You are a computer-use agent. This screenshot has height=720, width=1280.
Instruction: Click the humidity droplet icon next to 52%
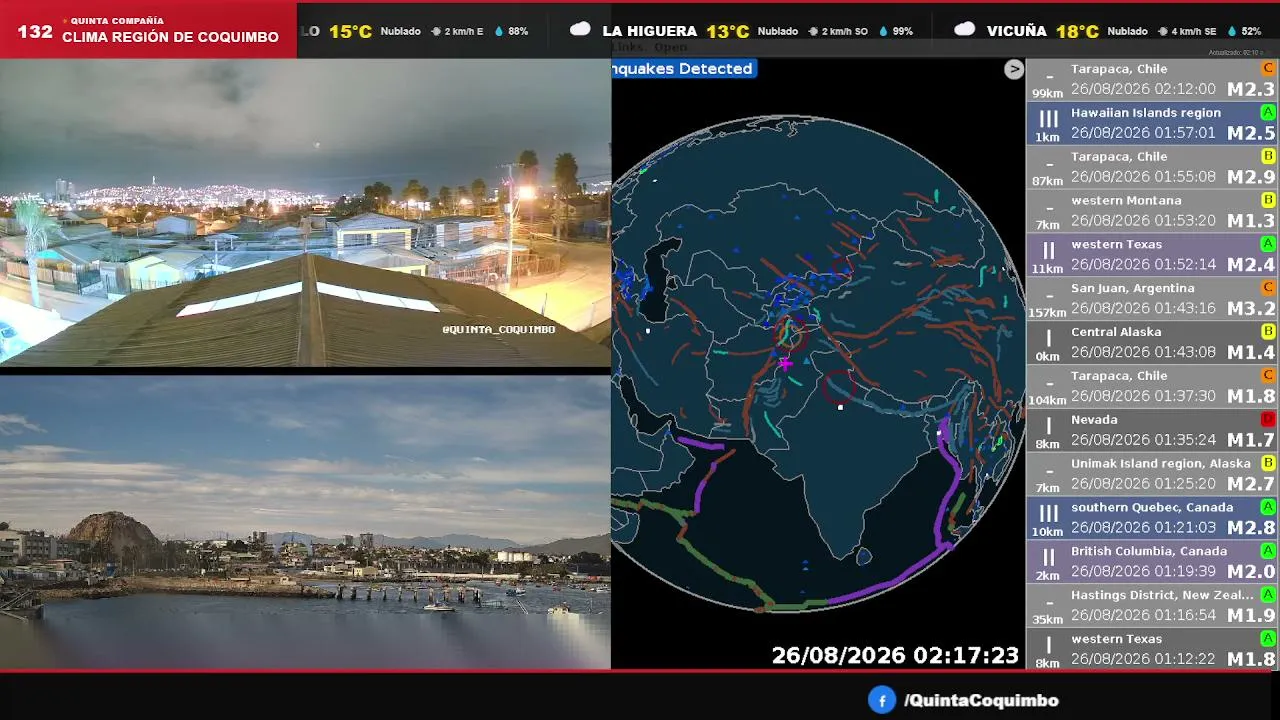(1231, 31)
